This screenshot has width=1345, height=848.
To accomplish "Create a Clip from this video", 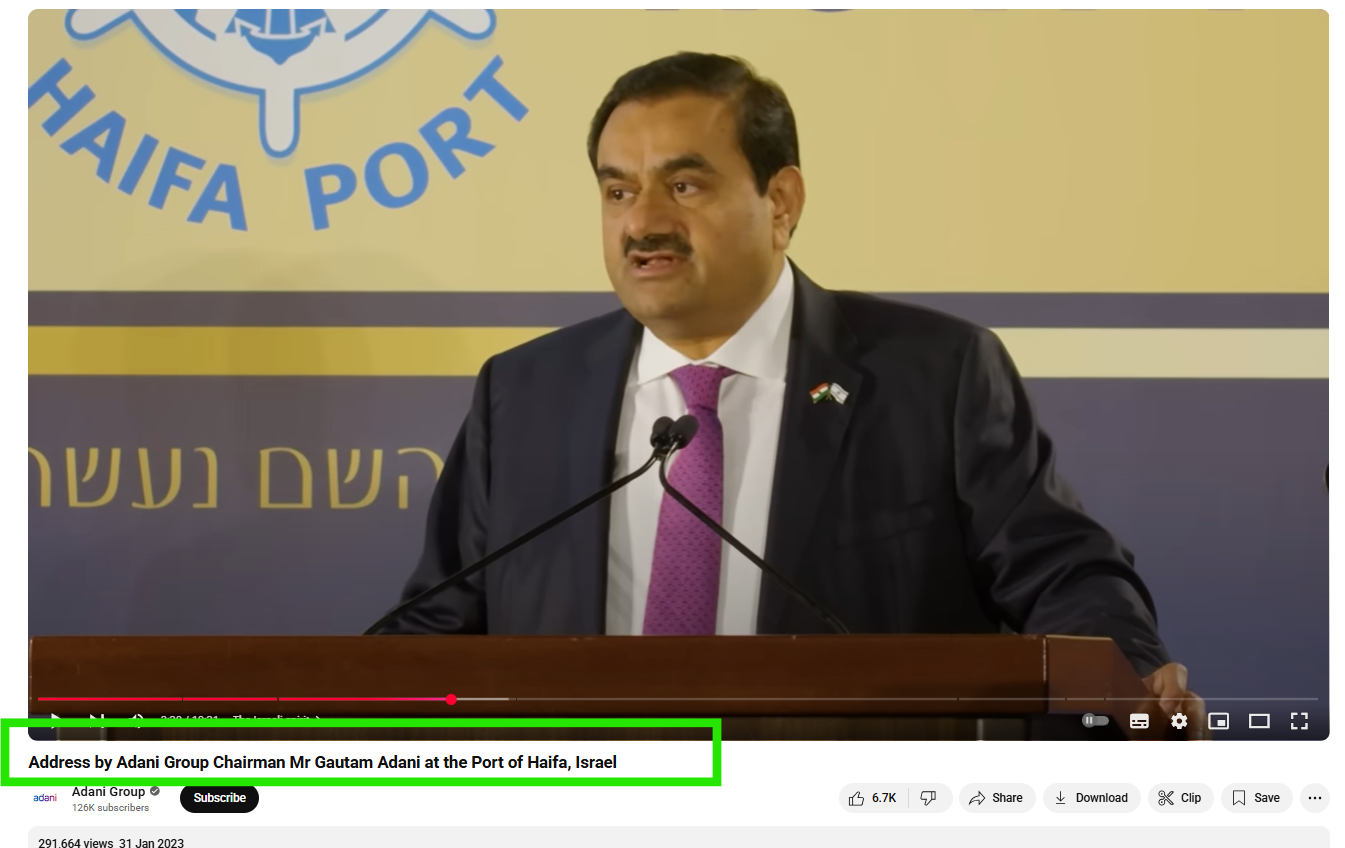I will pos(1180,798).
